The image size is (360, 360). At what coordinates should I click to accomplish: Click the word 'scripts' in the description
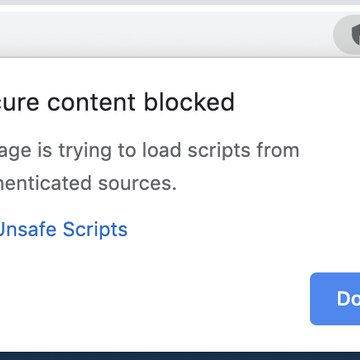[x=219, y=151]
